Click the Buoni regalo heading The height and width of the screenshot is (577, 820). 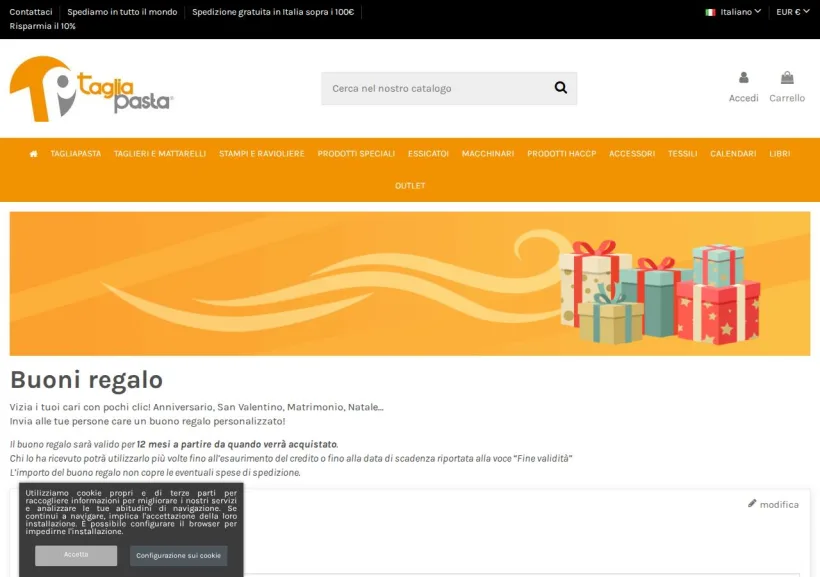click(86, 380)
